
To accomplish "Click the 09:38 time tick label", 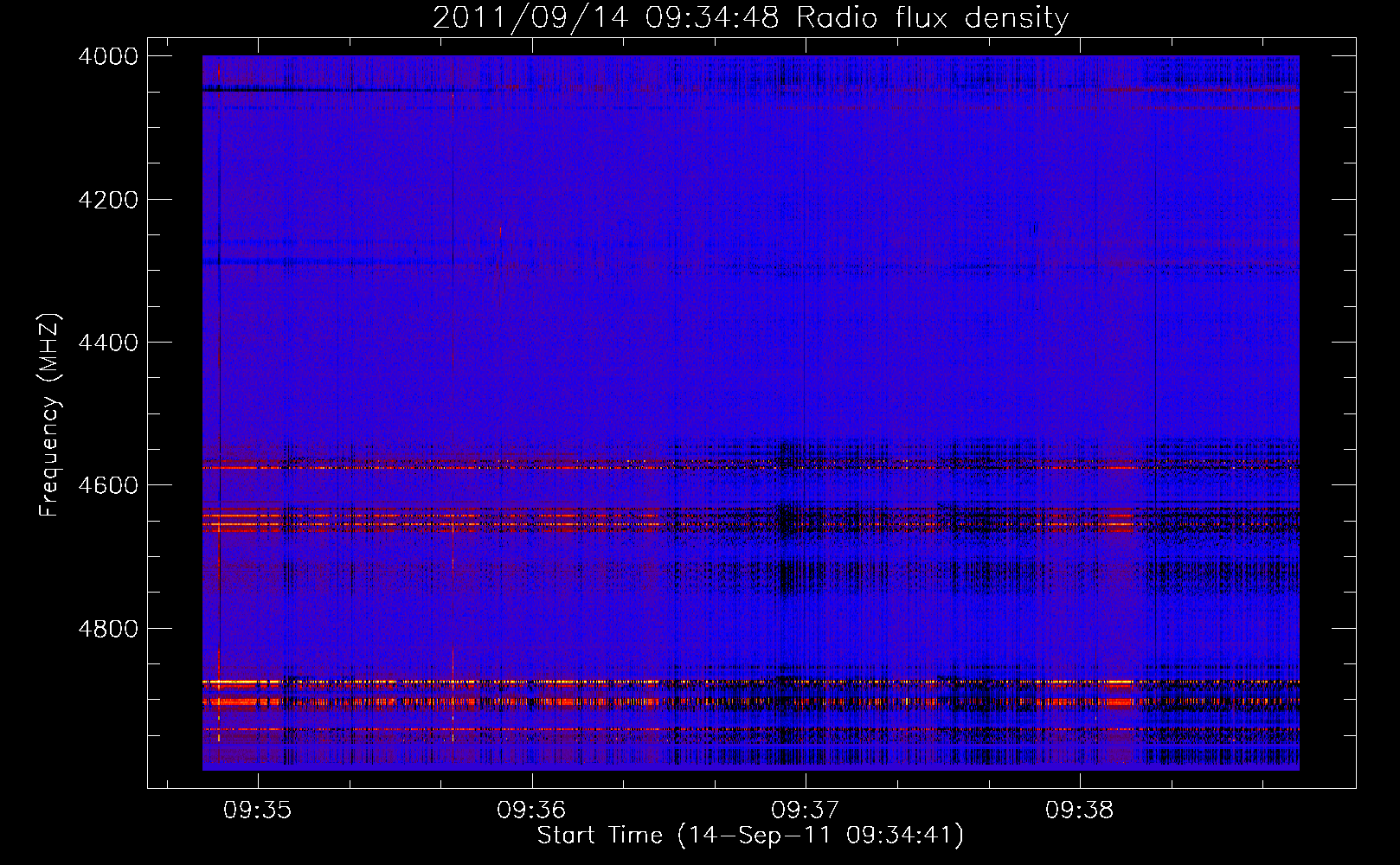I will 1080,810.
